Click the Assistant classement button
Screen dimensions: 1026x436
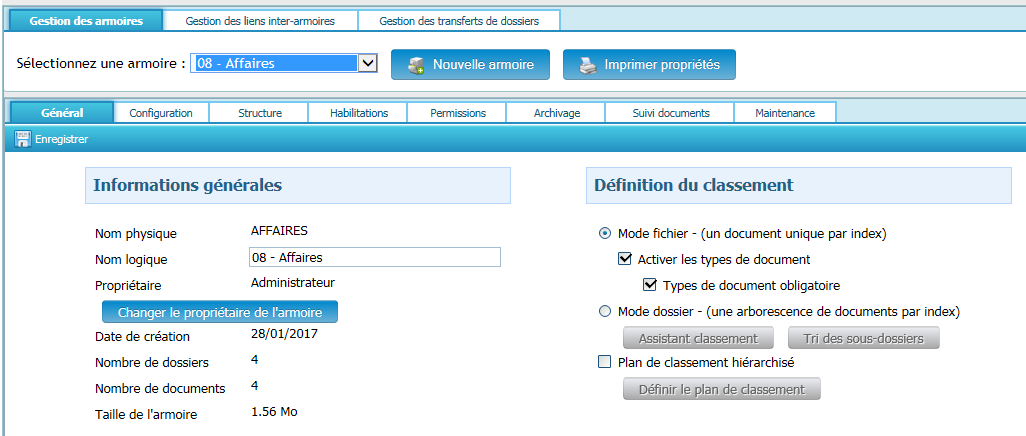click(698, 338)
